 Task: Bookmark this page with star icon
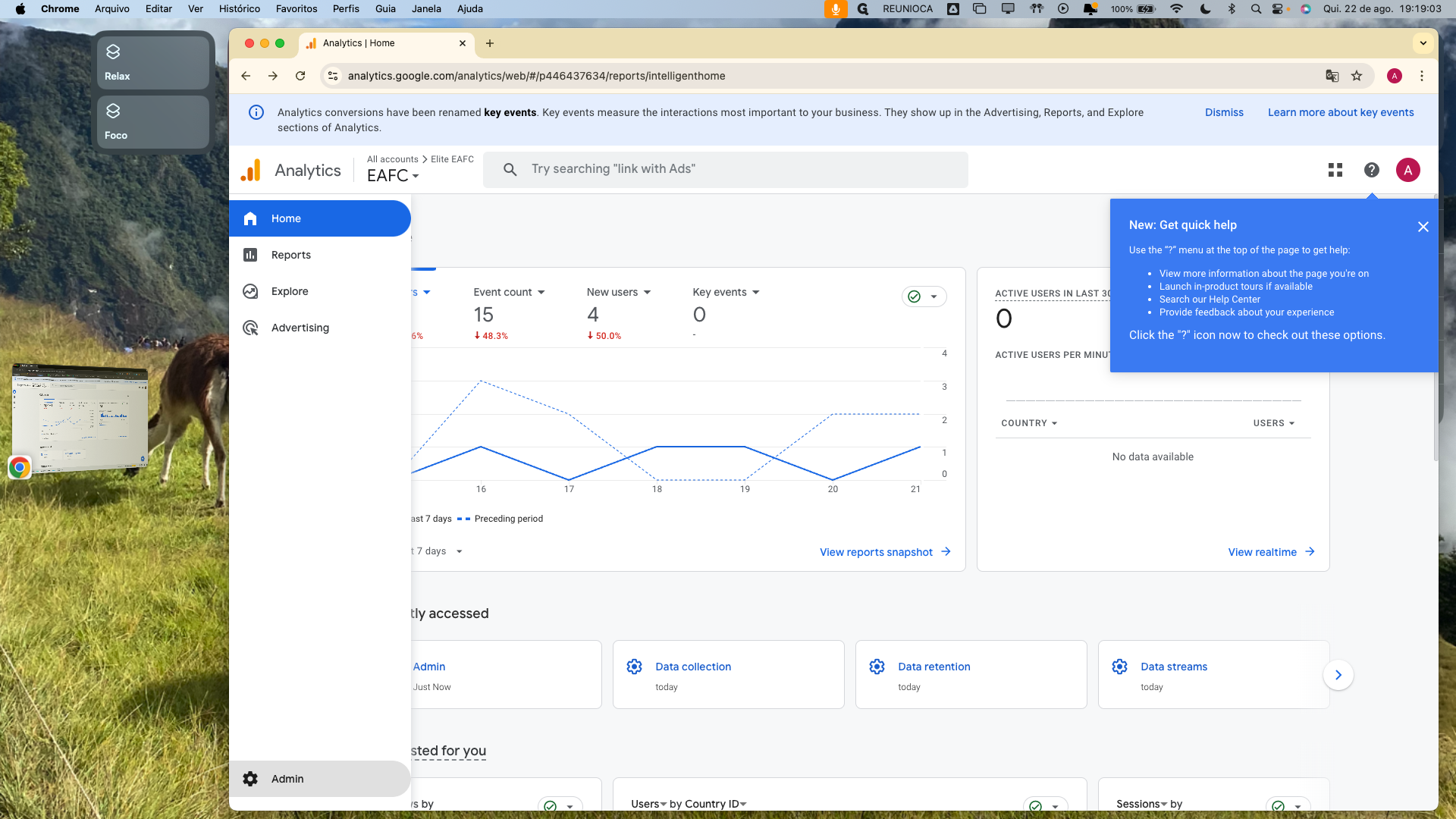(1357, 76)
